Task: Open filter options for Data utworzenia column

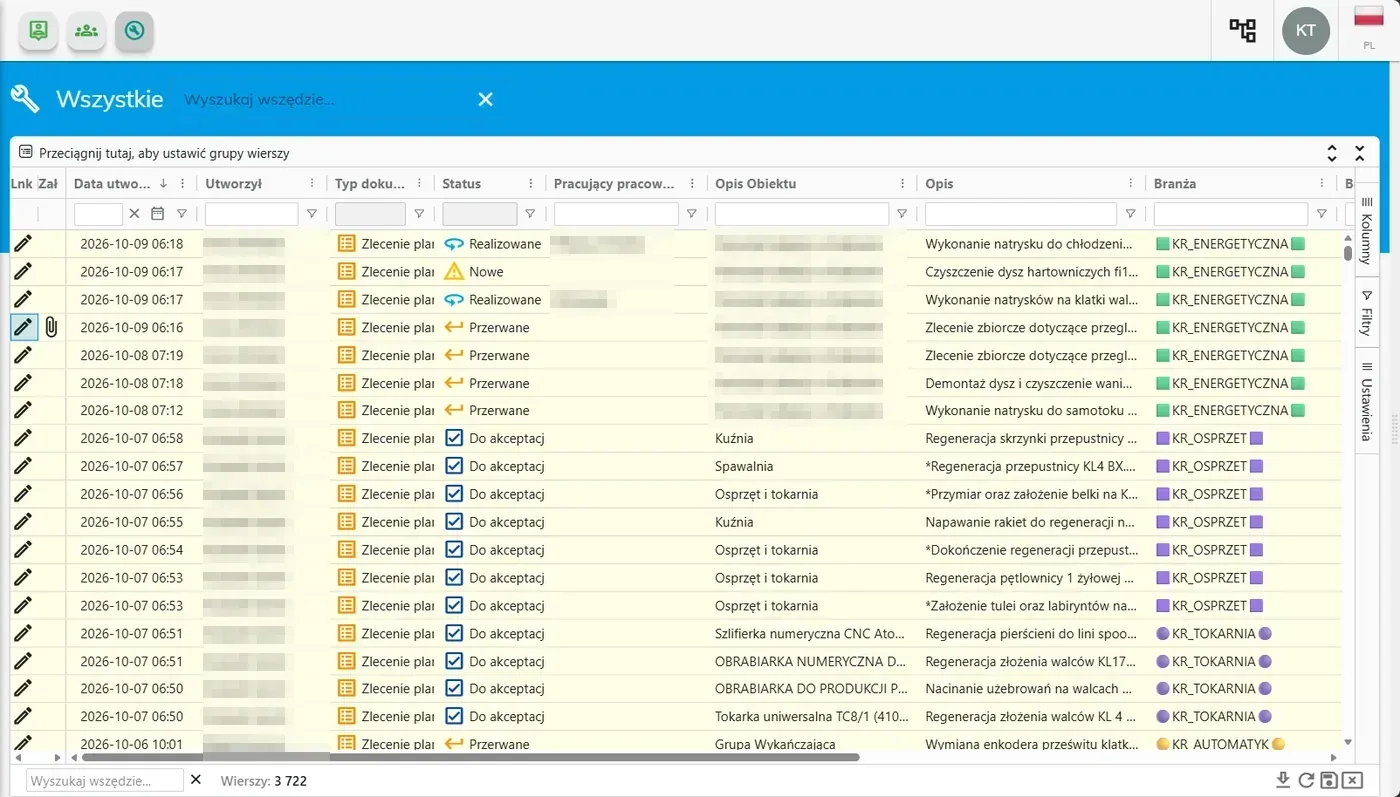Action: [x=182, y=214]
